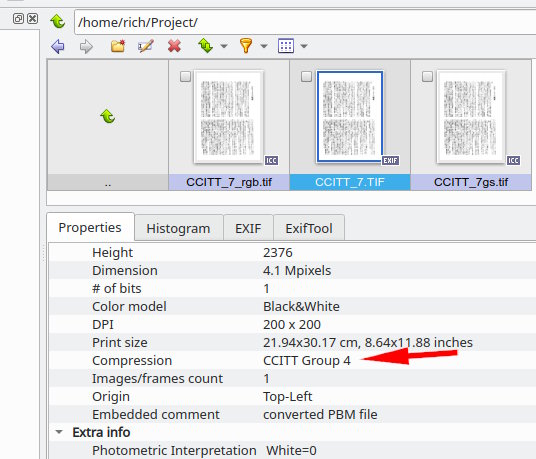Image resolution: width=536 pixels, height=459 pixels.
Task: Select the CCITT_7_rgb.tif thumbnail
Action: [228, 117]
